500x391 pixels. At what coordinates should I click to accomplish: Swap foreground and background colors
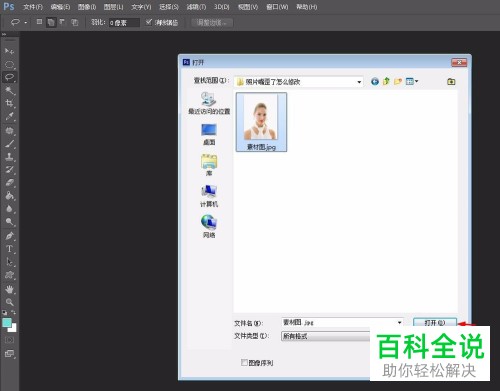14,312
